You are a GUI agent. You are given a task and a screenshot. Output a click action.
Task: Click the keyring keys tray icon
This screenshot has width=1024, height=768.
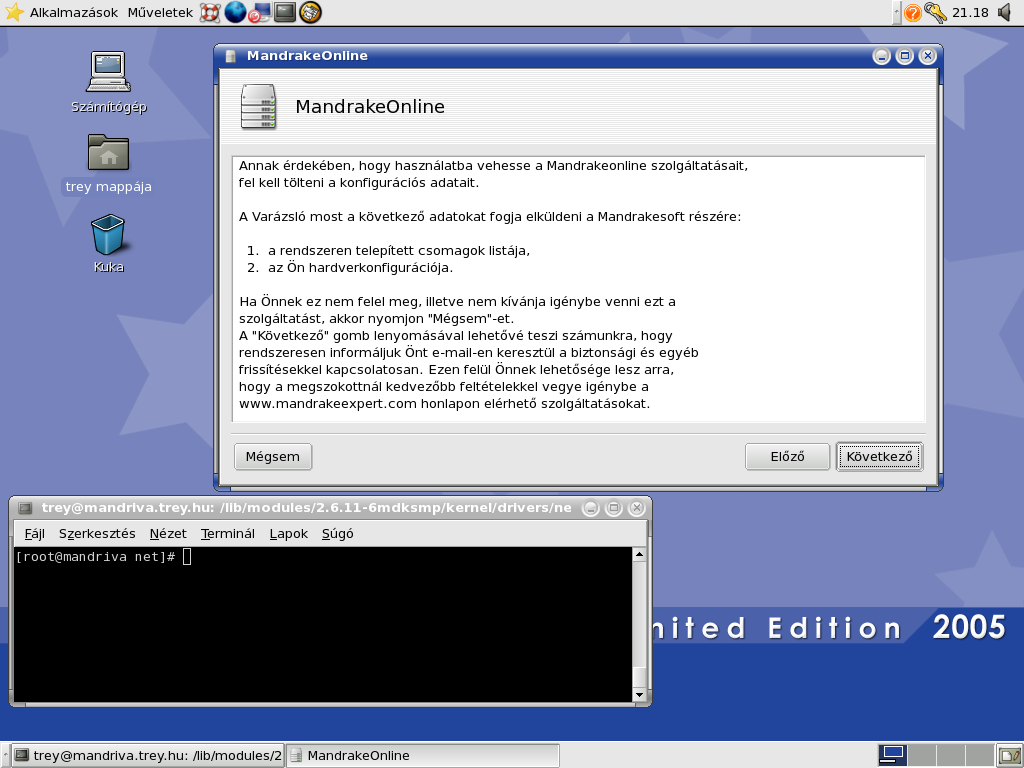tap(935, 12)
